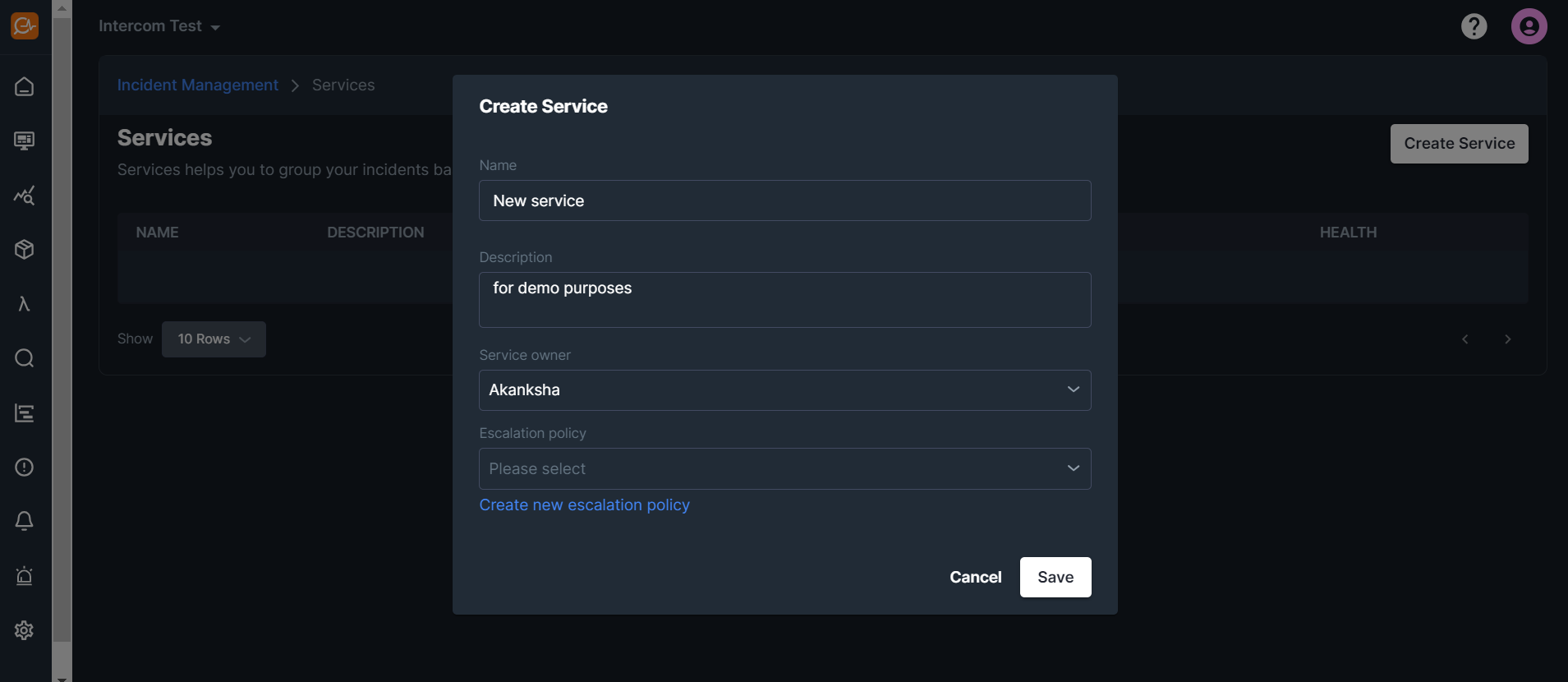Click the Incident Management breadcrumb link
Image resolution: width=1568 pixels, height=682 pixels.
tap(197, 85)
